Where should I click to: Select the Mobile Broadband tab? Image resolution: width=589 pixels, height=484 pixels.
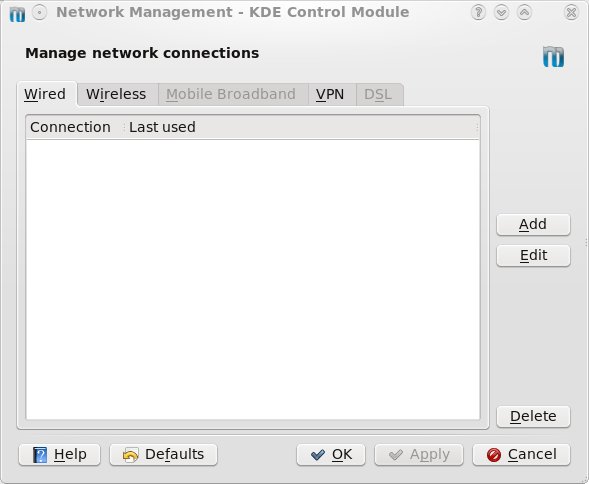[233, 94]
